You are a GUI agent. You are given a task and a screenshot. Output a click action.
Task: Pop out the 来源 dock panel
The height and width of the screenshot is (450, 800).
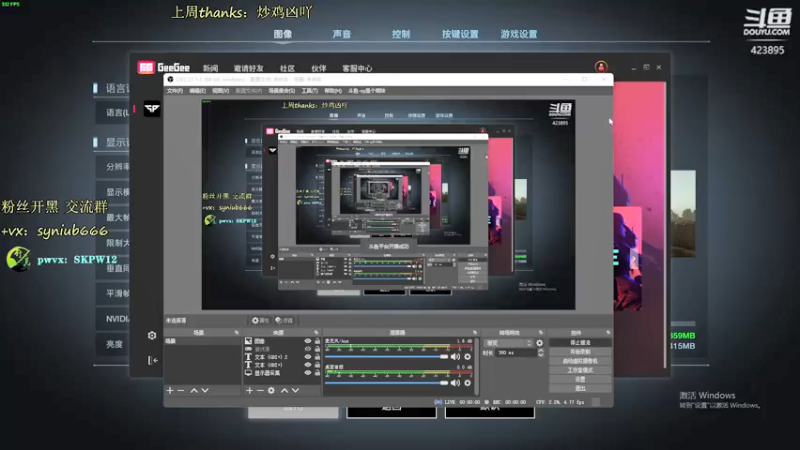pyautogui.click(x=316, y=333)
